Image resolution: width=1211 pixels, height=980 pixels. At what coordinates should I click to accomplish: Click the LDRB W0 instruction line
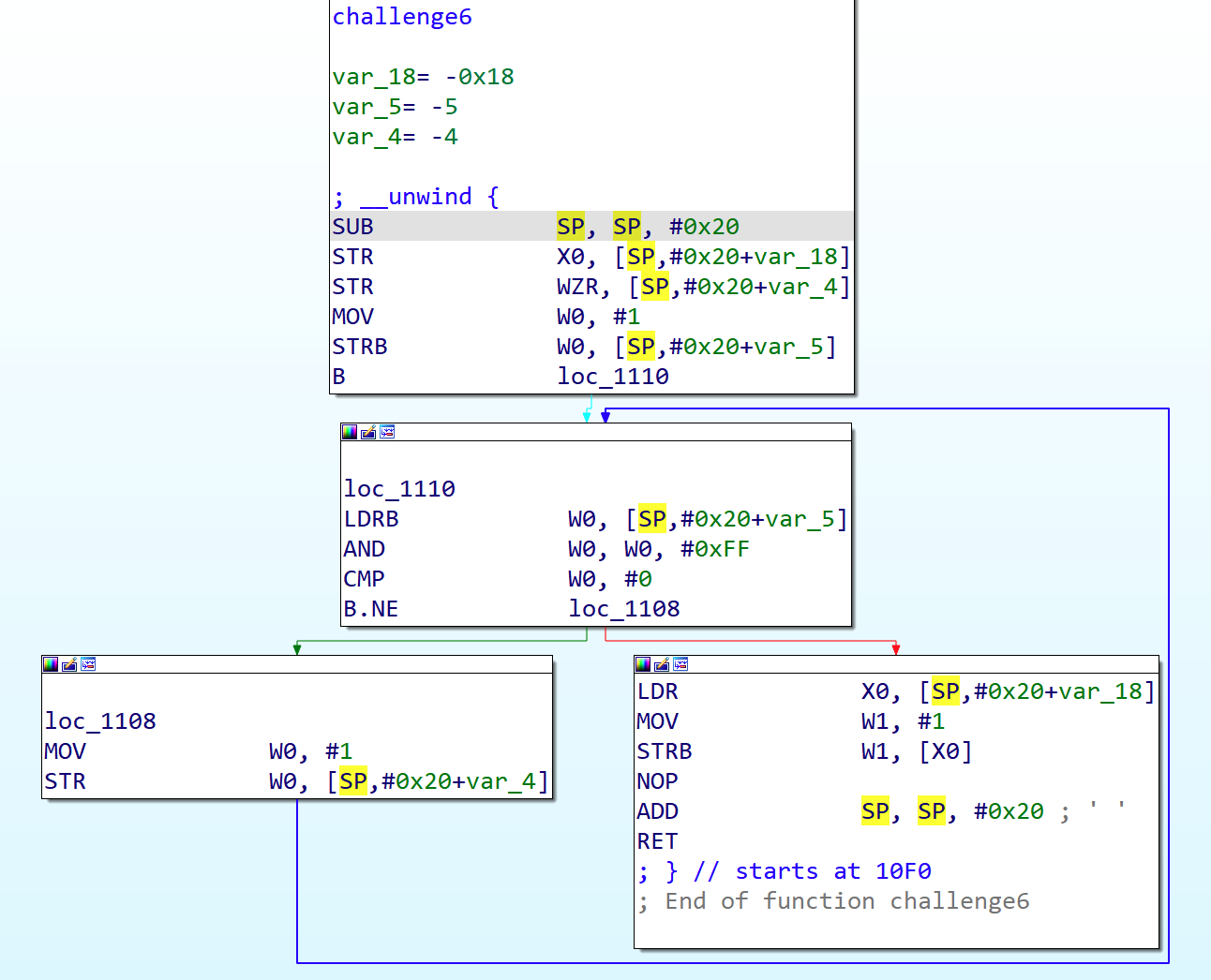[x=595, y=519]
